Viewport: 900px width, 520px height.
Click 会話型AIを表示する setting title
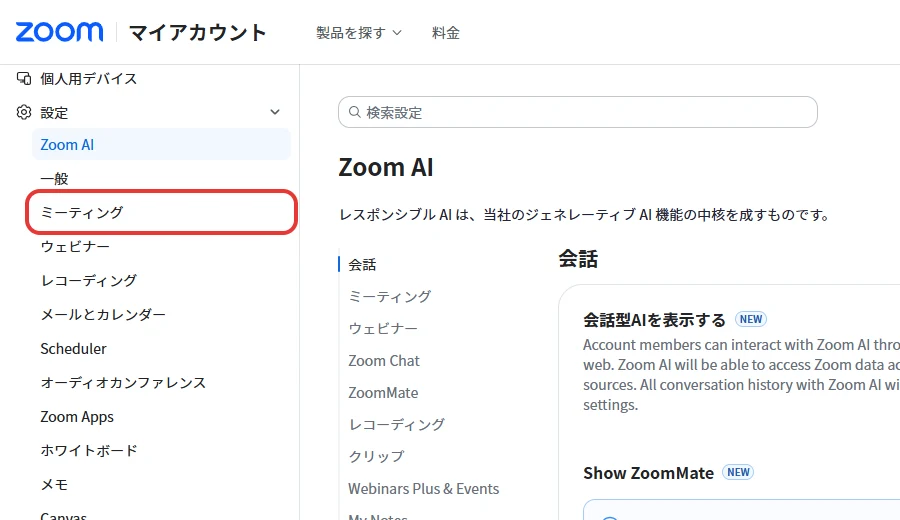654,320
